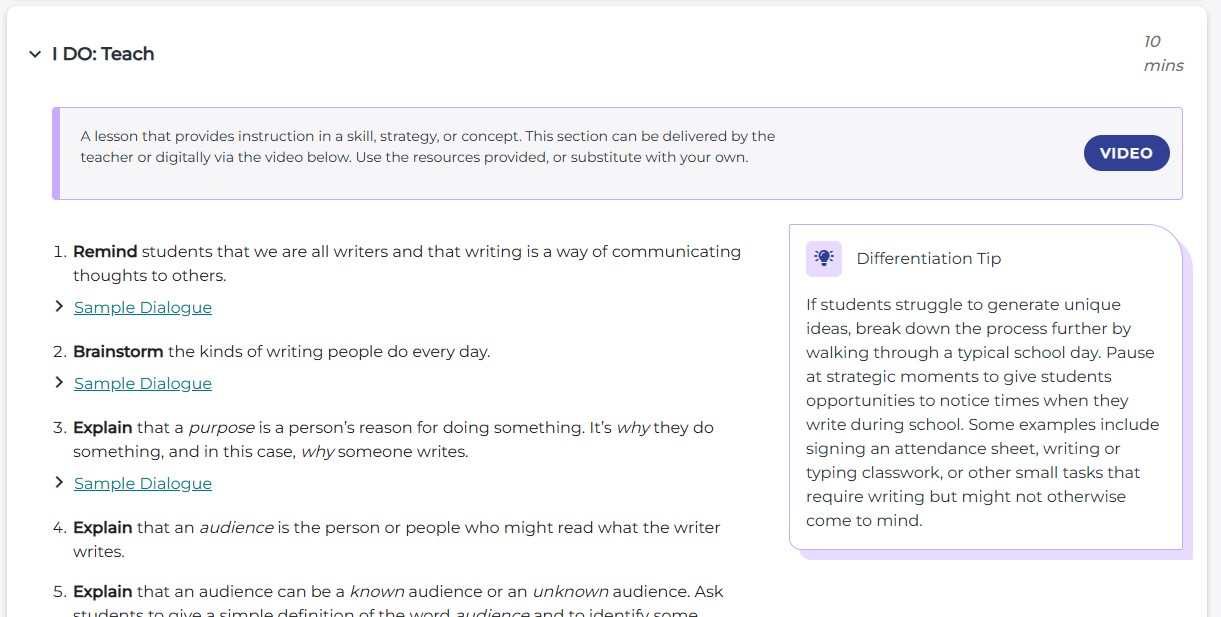Image resolution: width=1221 pixels, height=617 pixels.
Task: Click the bolded word Brainstorm in step 2
Action: point(117,352)
